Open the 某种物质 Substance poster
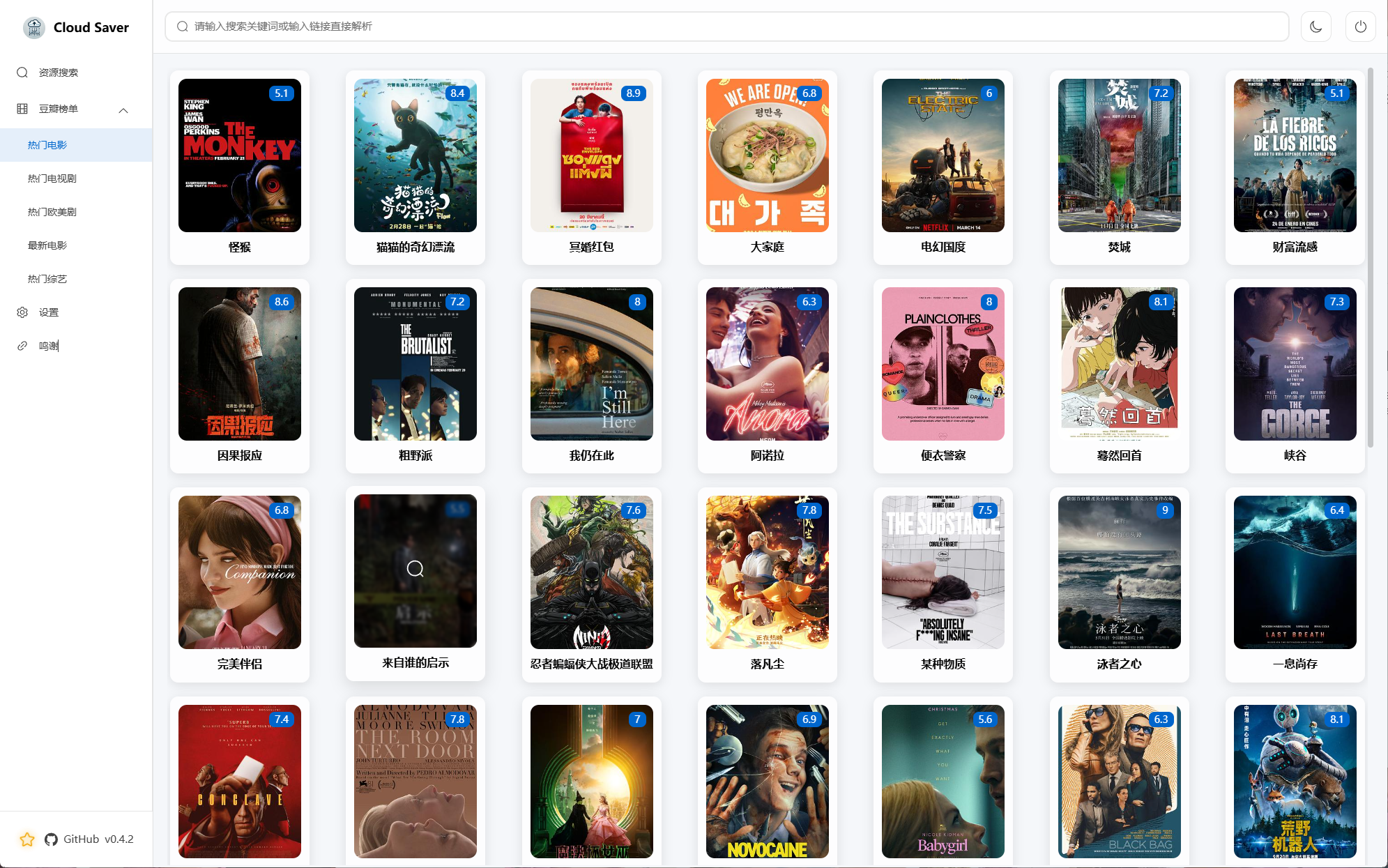Screen dimensions: 1388x868 click(943, 572)
